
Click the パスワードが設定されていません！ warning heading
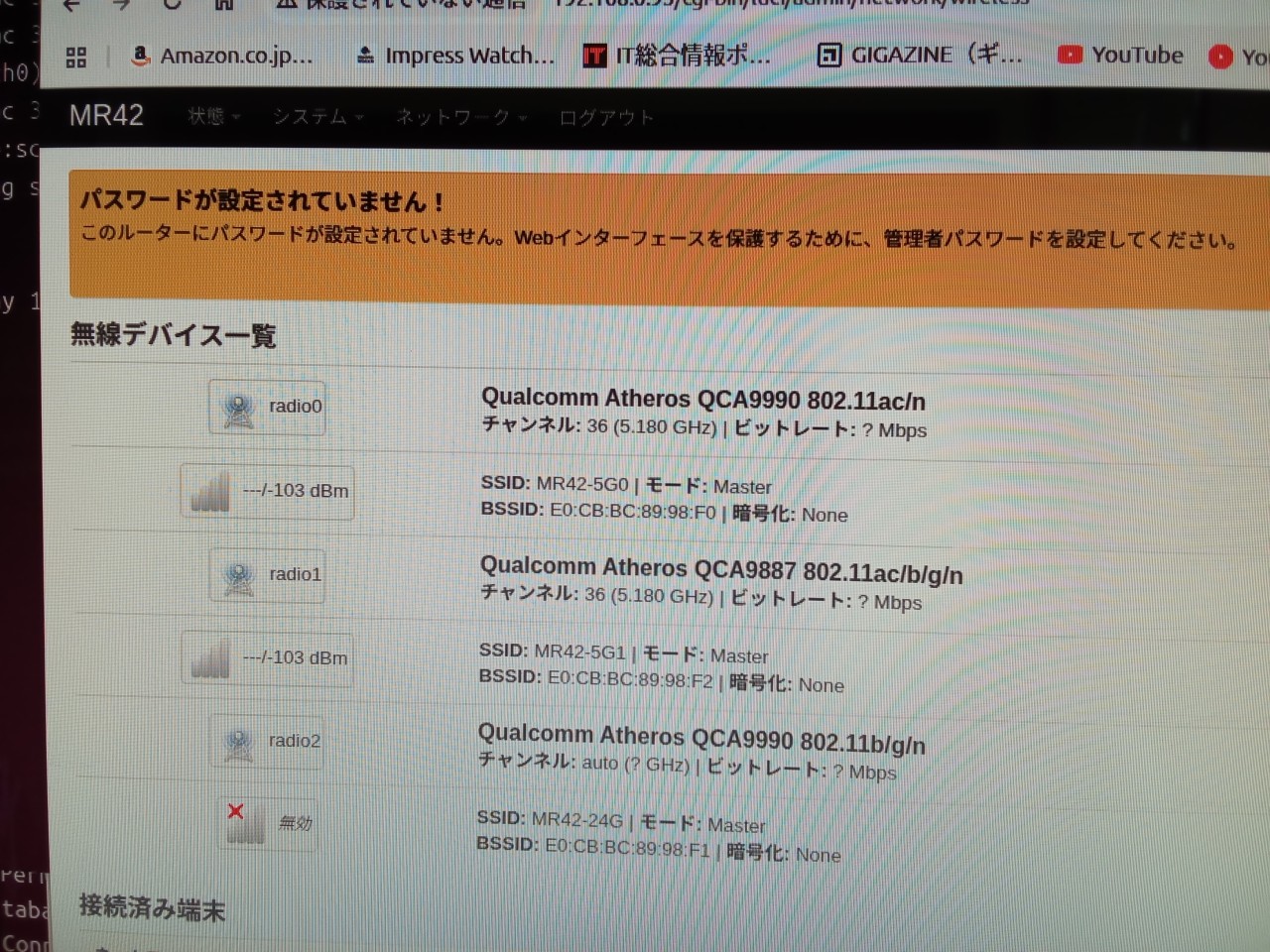pos(263,201)
